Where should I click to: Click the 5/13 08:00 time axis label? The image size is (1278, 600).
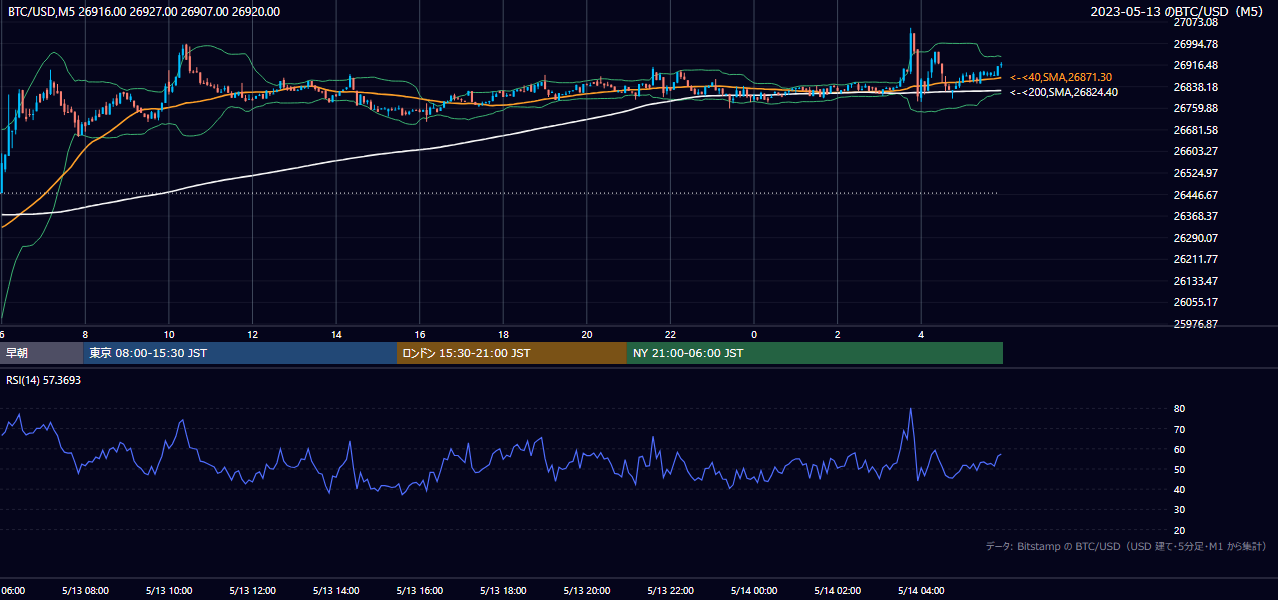pos(85,591)
